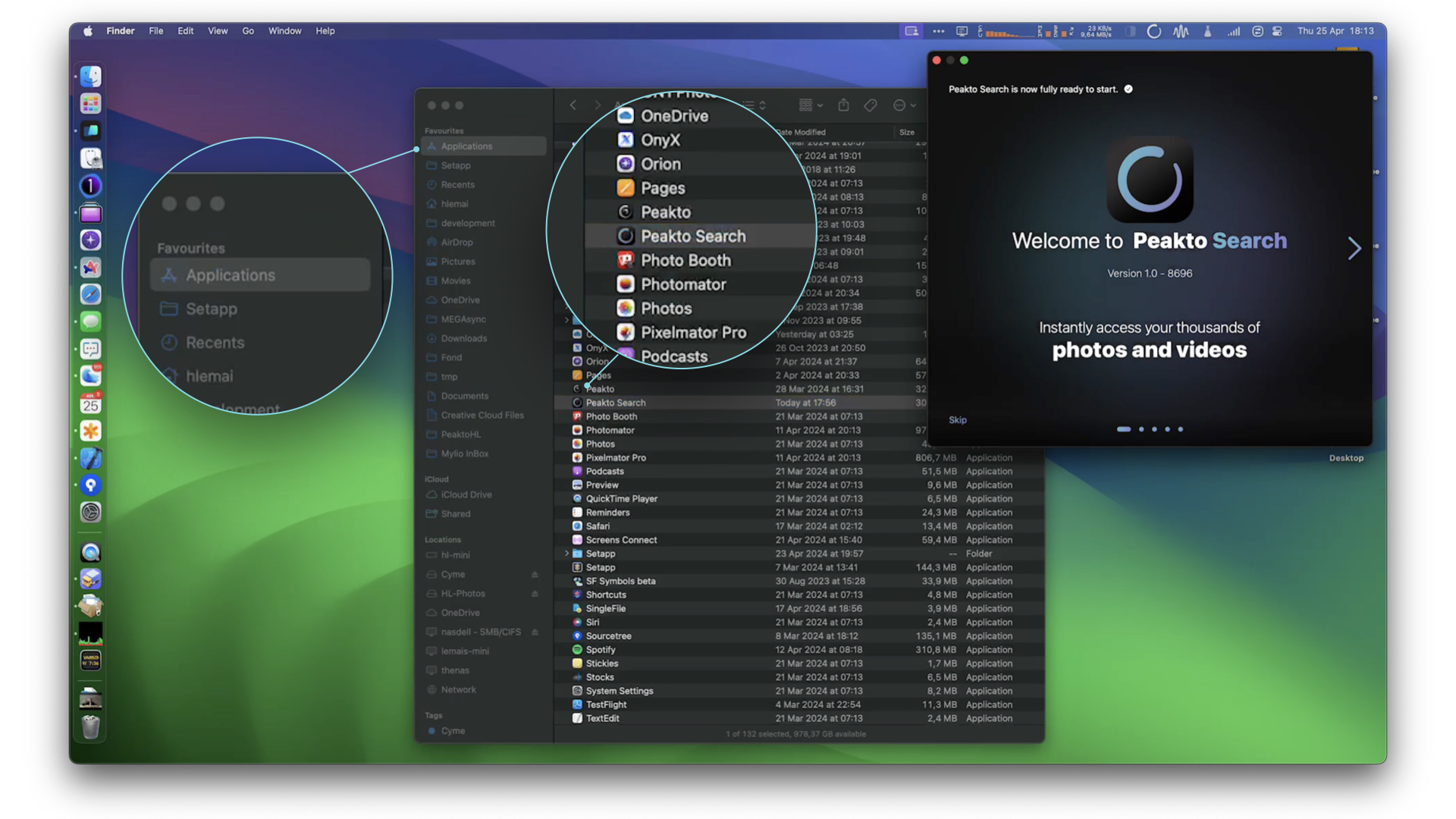1456x819 pixels.
Task: Select the Pixelmator Pro application row
Action: tap(799, 458)
